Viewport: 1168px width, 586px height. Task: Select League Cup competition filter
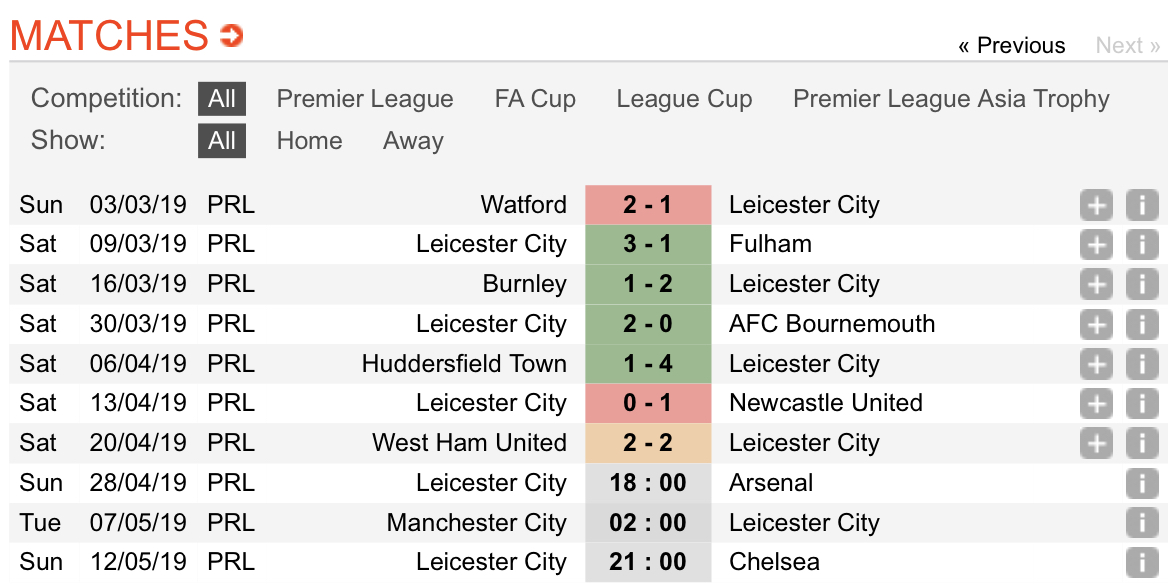(x=684, y=99)
